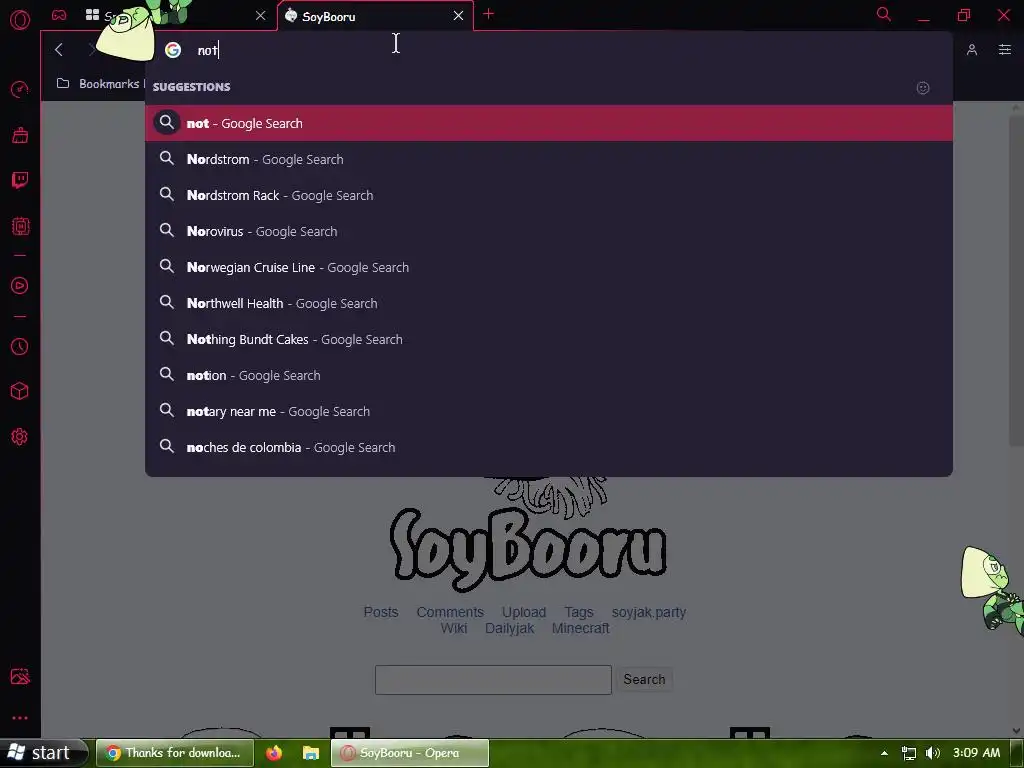
Task: Click the SoyBooru search text box
Action: [x=493, y=680]
